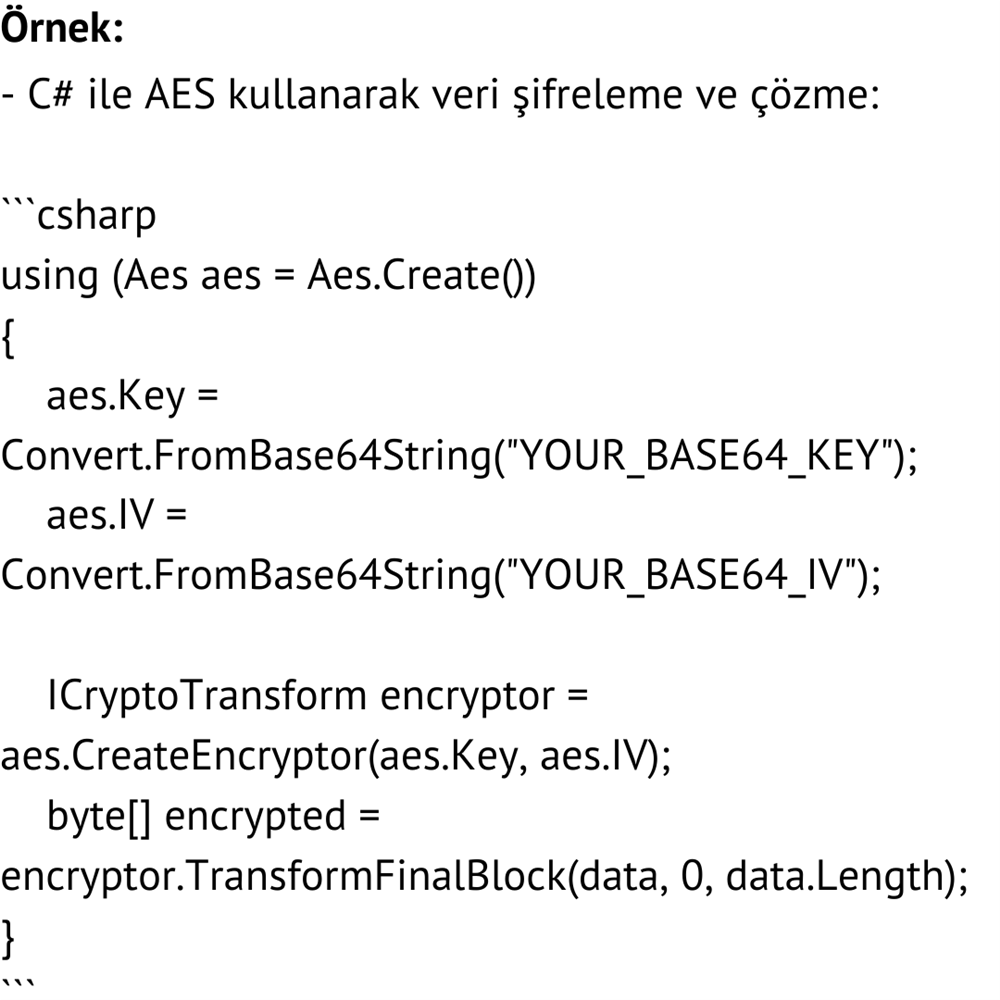Click the "using" keyword
1000x1000 pixels.
click(x=50, y=275)
